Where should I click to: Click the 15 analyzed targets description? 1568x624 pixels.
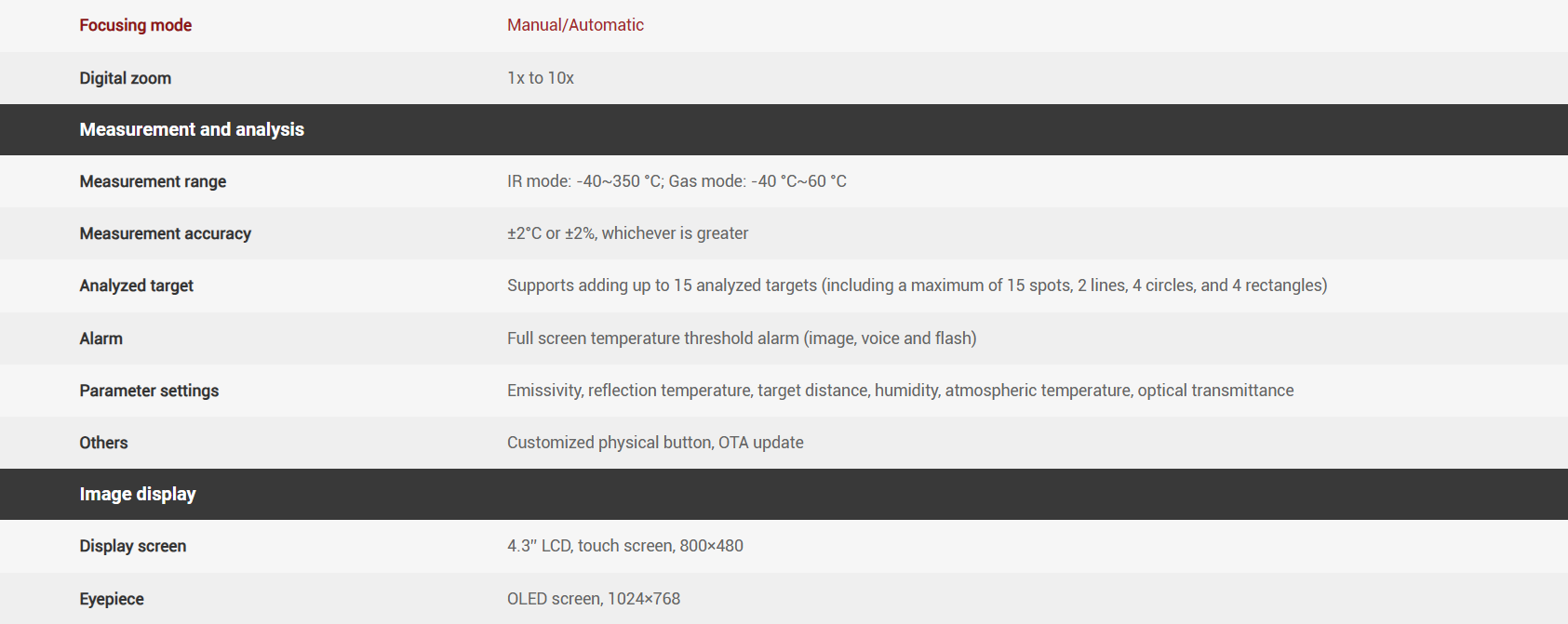[x=917, y=285]
